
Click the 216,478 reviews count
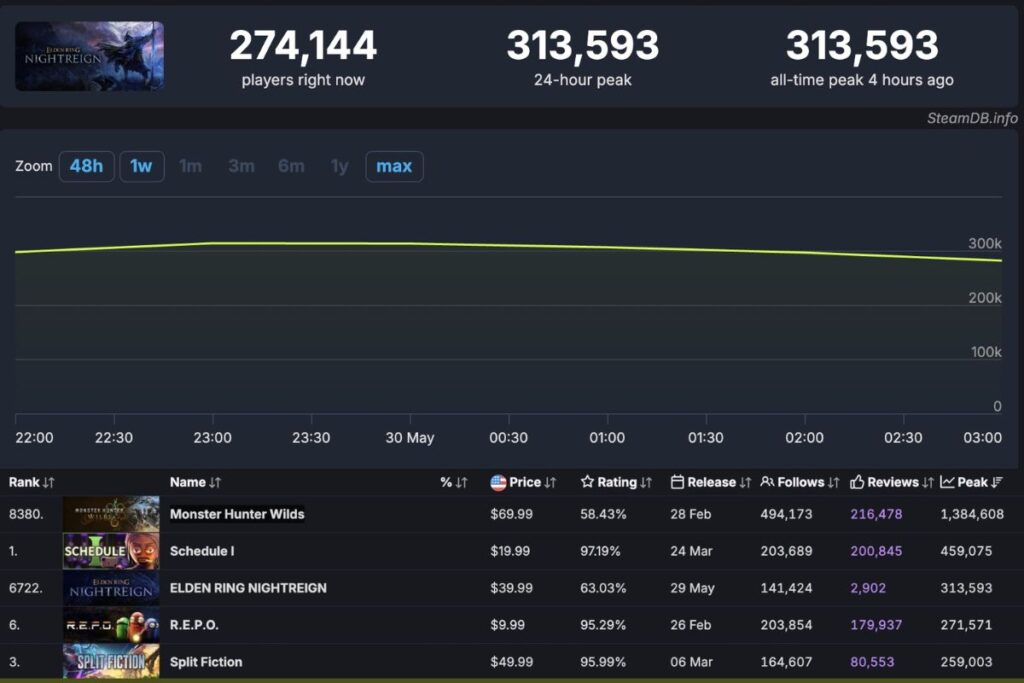tap(876, 514)
